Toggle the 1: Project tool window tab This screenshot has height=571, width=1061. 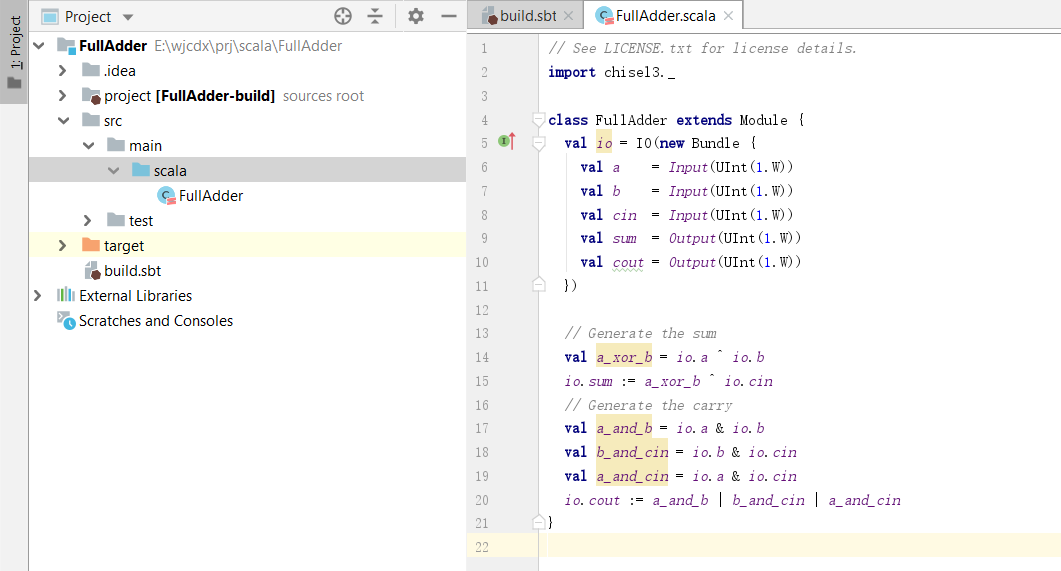click(14, 53)
